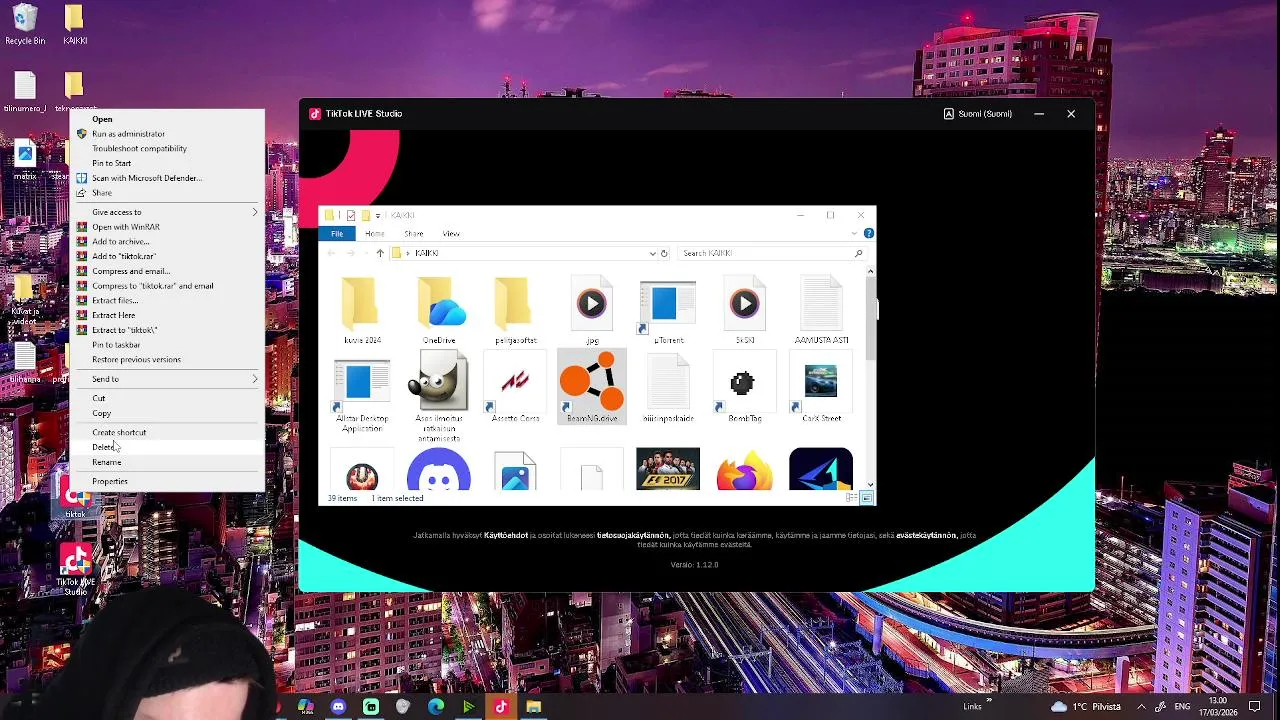Open the Discord icon in Explorer

[439, 469]
